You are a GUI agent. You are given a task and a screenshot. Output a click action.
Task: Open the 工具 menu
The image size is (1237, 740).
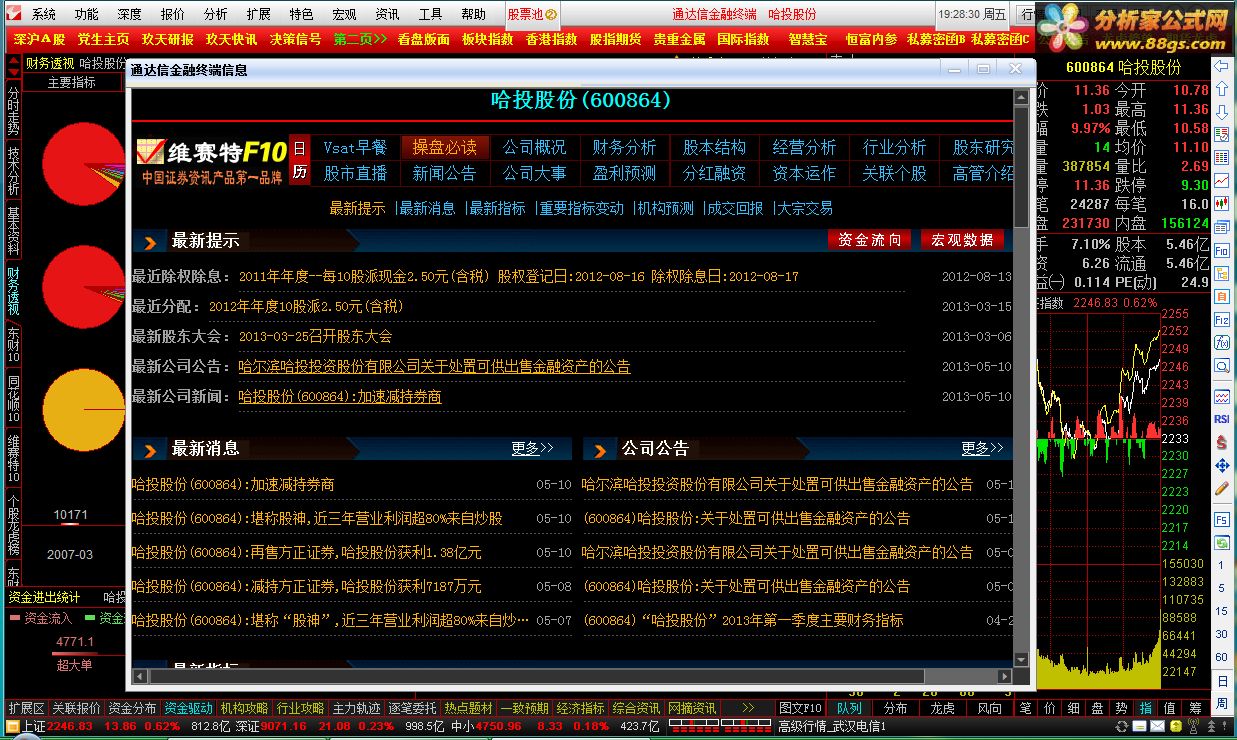coord(431,14)
